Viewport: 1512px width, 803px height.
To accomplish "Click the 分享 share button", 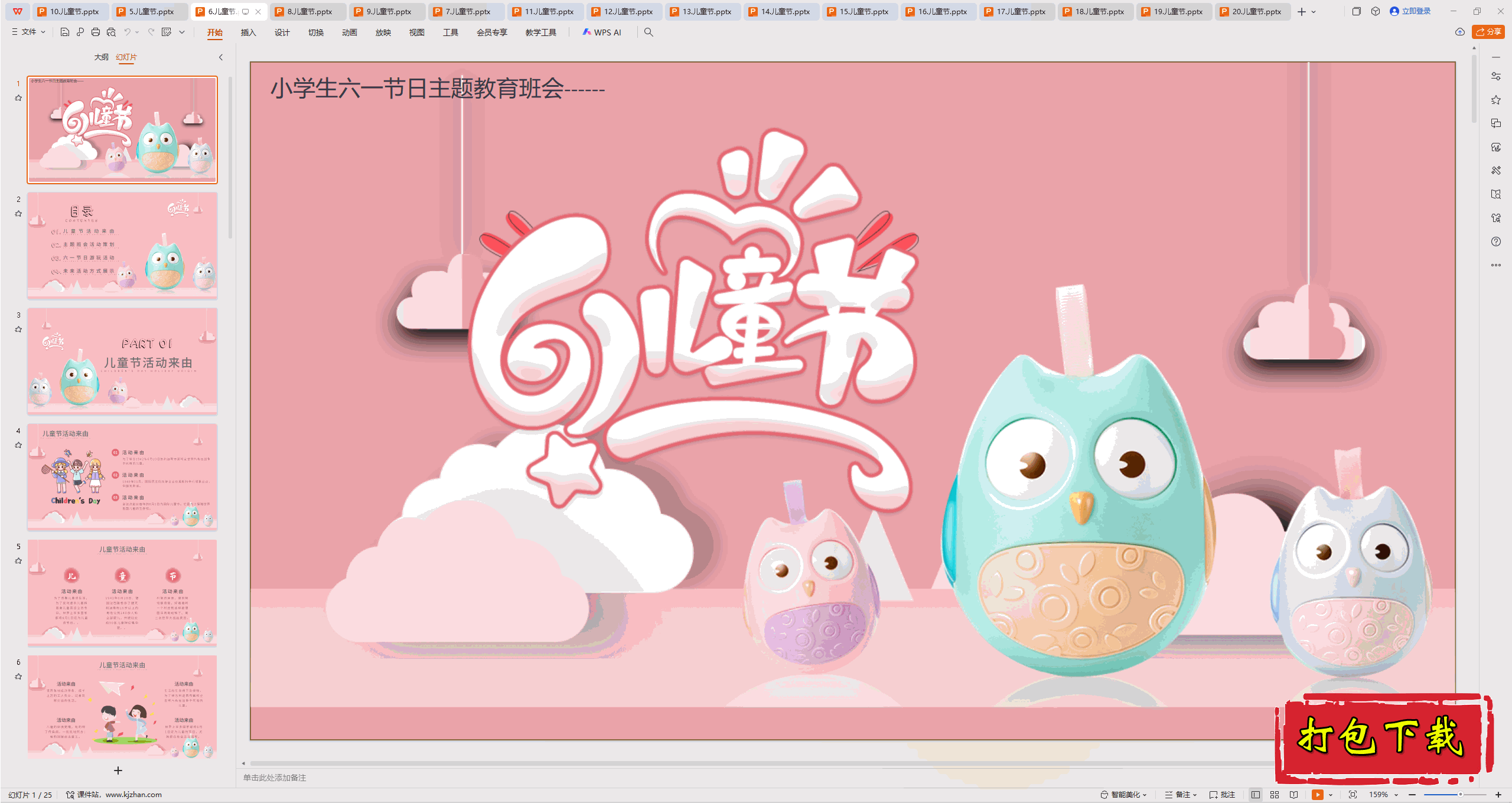I will tap(1488, 32).
